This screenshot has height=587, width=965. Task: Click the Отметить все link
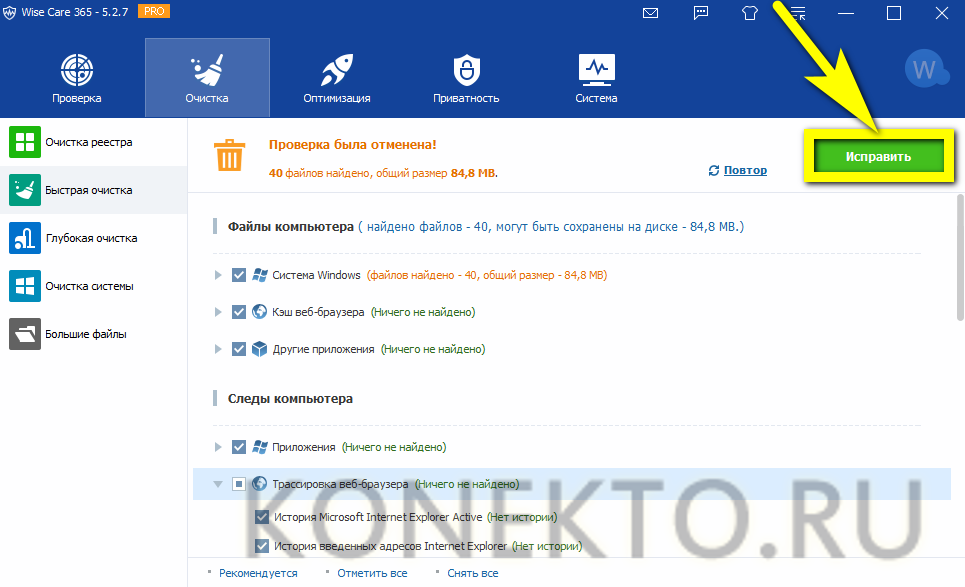pyautogui.click(x=372, y=573)
